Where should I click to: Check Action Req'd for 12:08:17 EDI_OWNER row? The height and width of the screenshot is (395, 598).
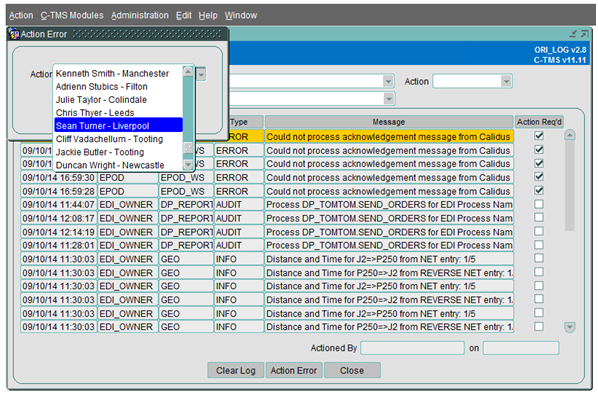pos(539,217)
